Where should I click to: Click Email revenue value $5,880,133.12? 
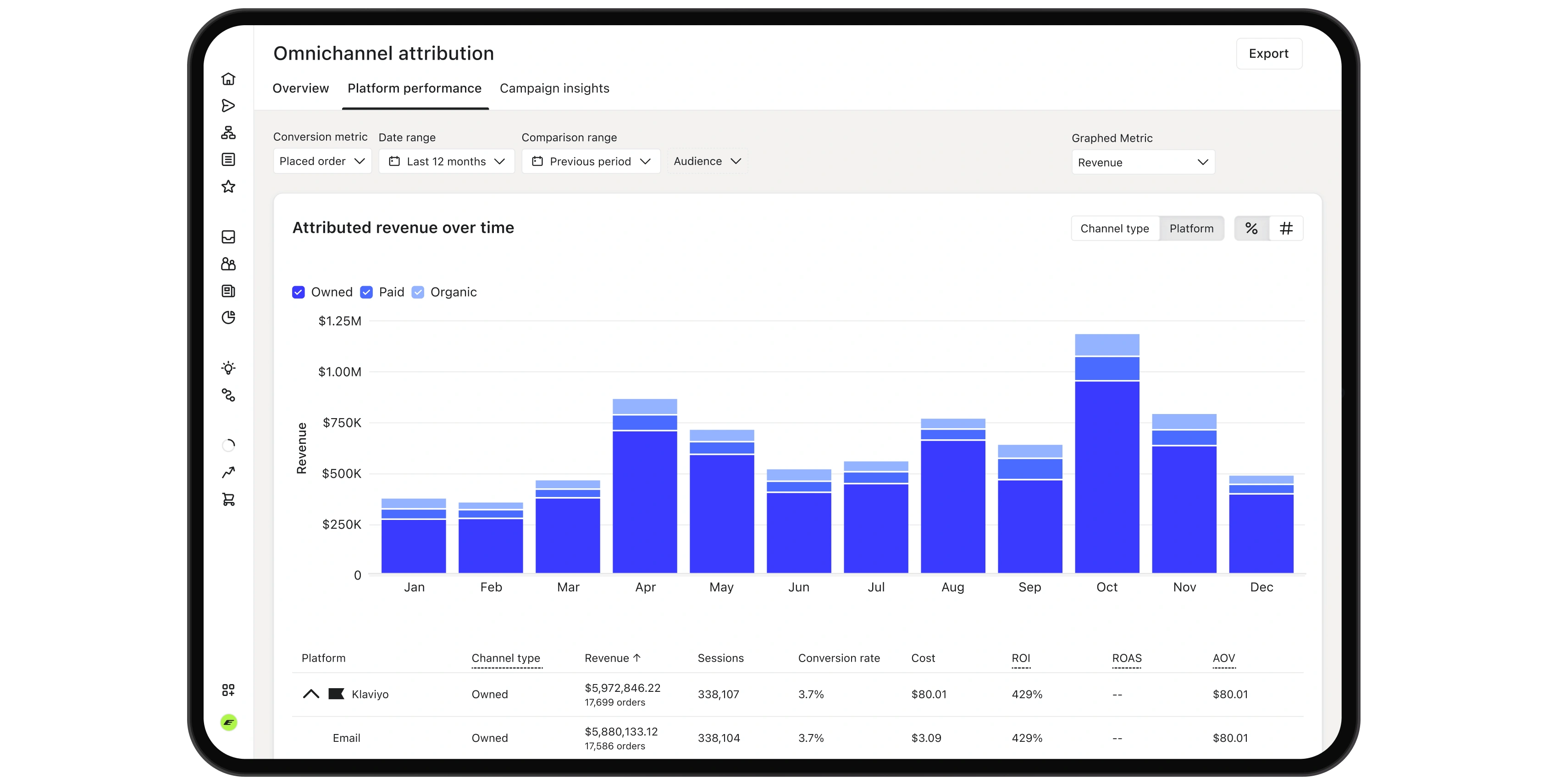[x=621, y=732]
